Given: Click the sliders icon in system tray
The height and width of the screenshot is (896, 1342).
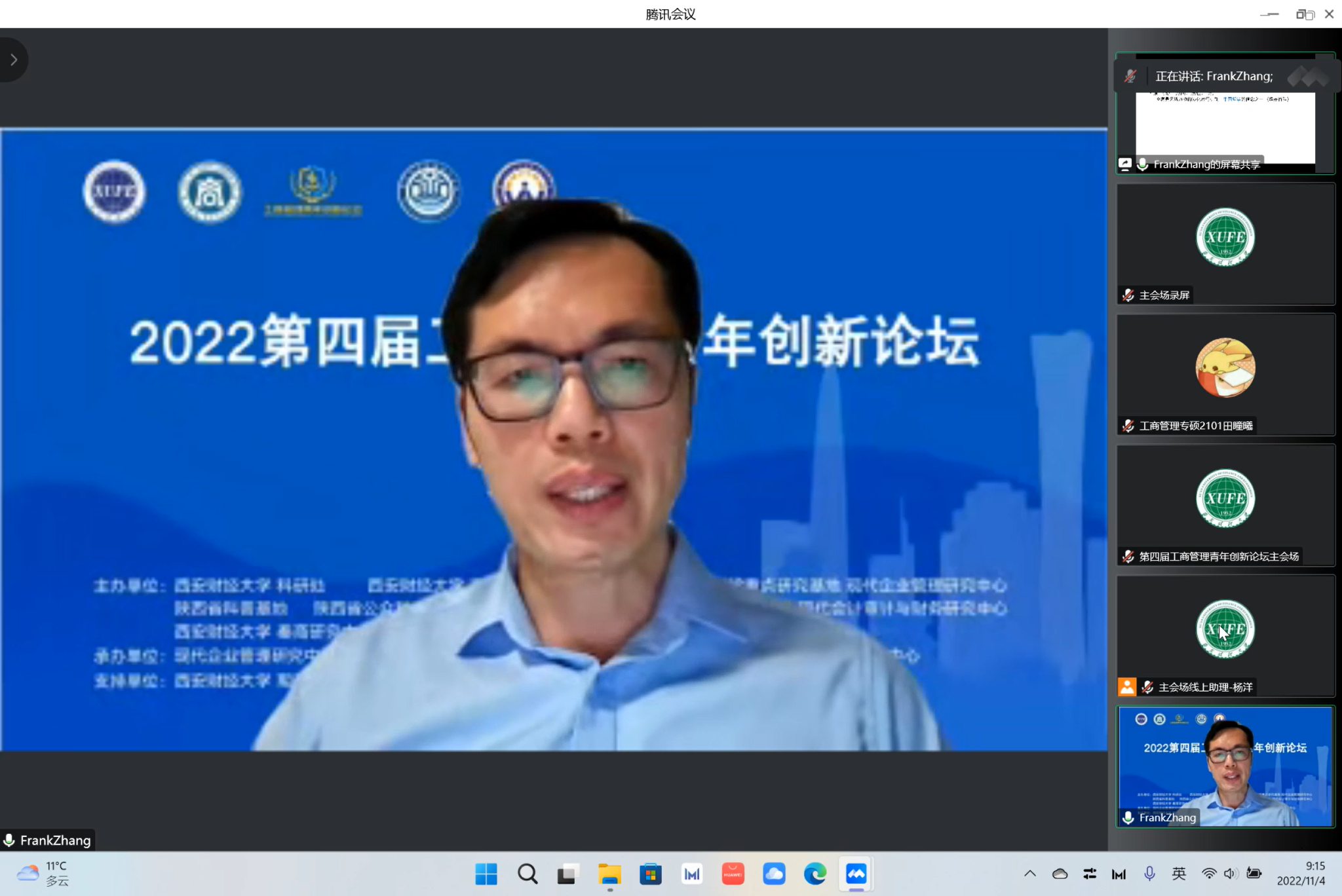Looking at the screenshot, I should click(x=1090, y=874).
